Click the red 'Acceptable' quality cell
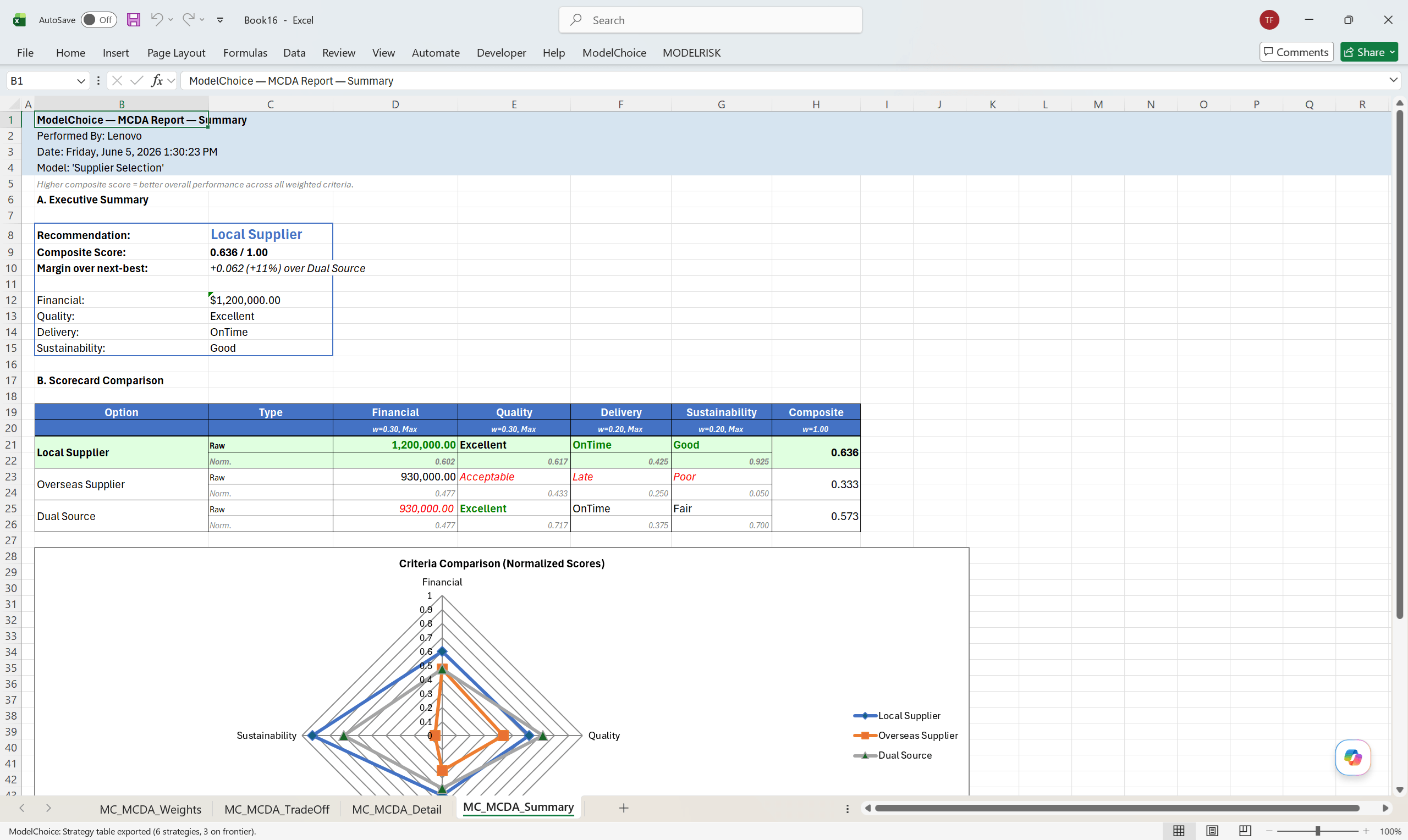Image resolution: width=1408 pixels, height=840 pixels. coord(514,477)
